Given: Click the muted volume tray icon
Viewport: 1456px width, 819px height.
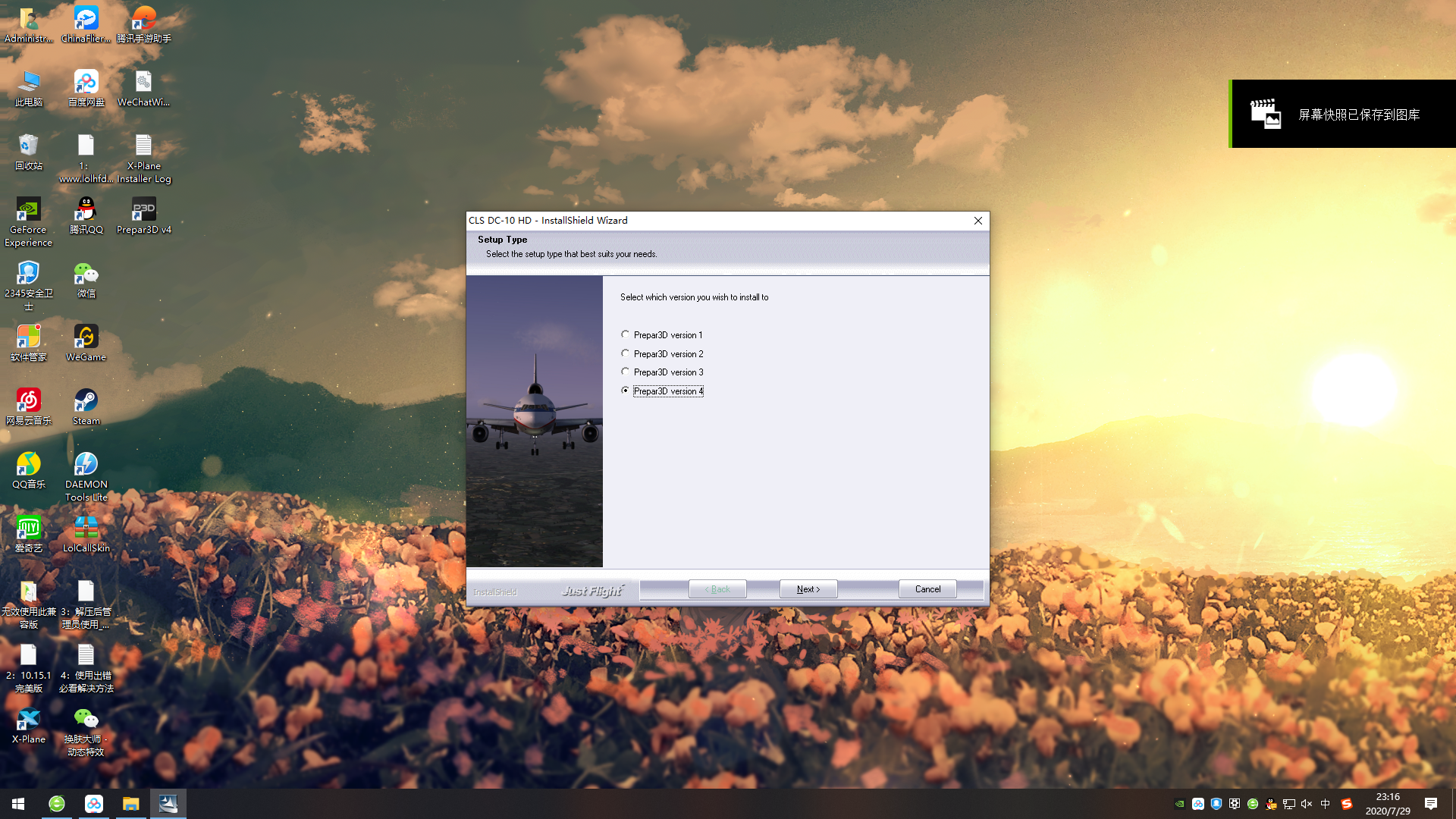Looking at the screenshot, I should click(x=1307, y=804).
